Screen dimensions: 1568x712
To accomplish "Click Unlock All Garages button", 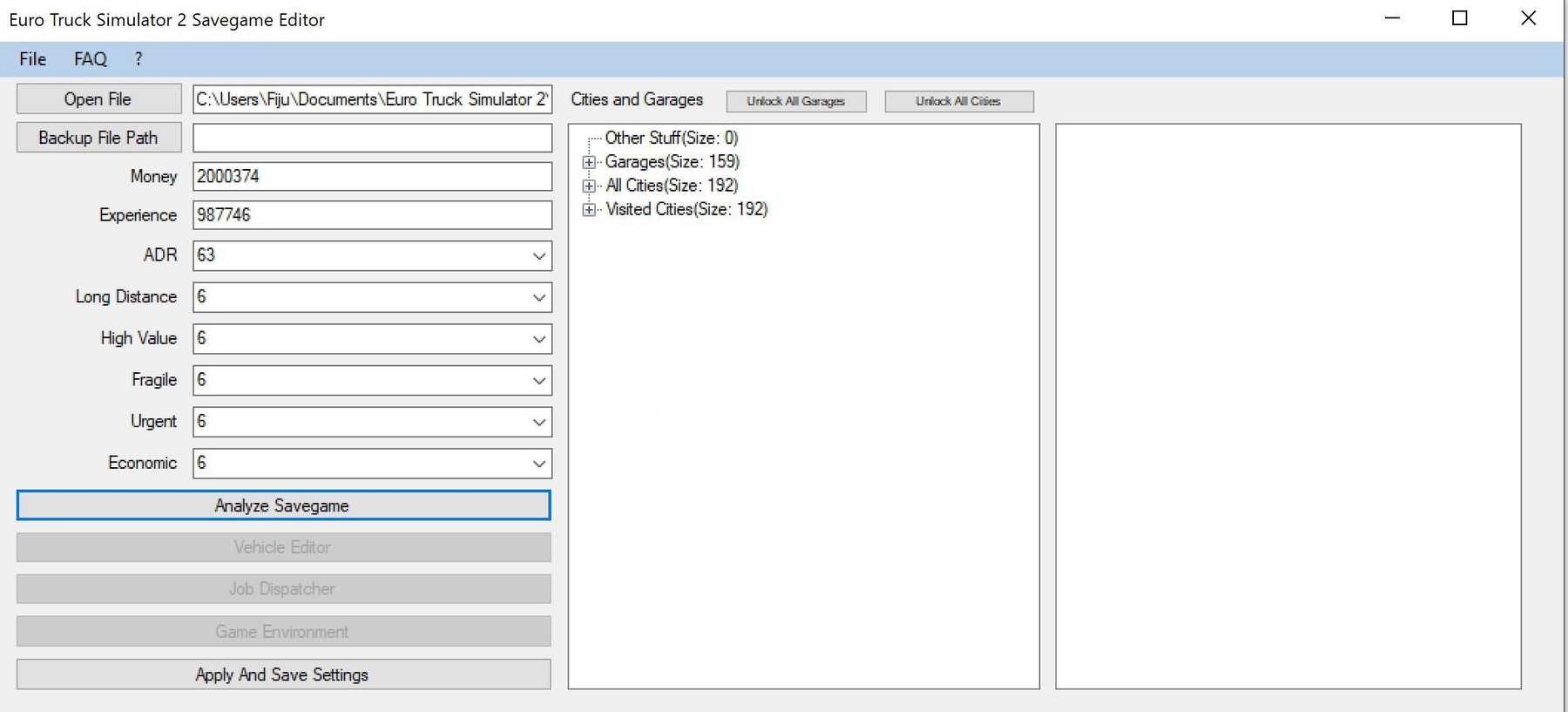I will [795, 101].
